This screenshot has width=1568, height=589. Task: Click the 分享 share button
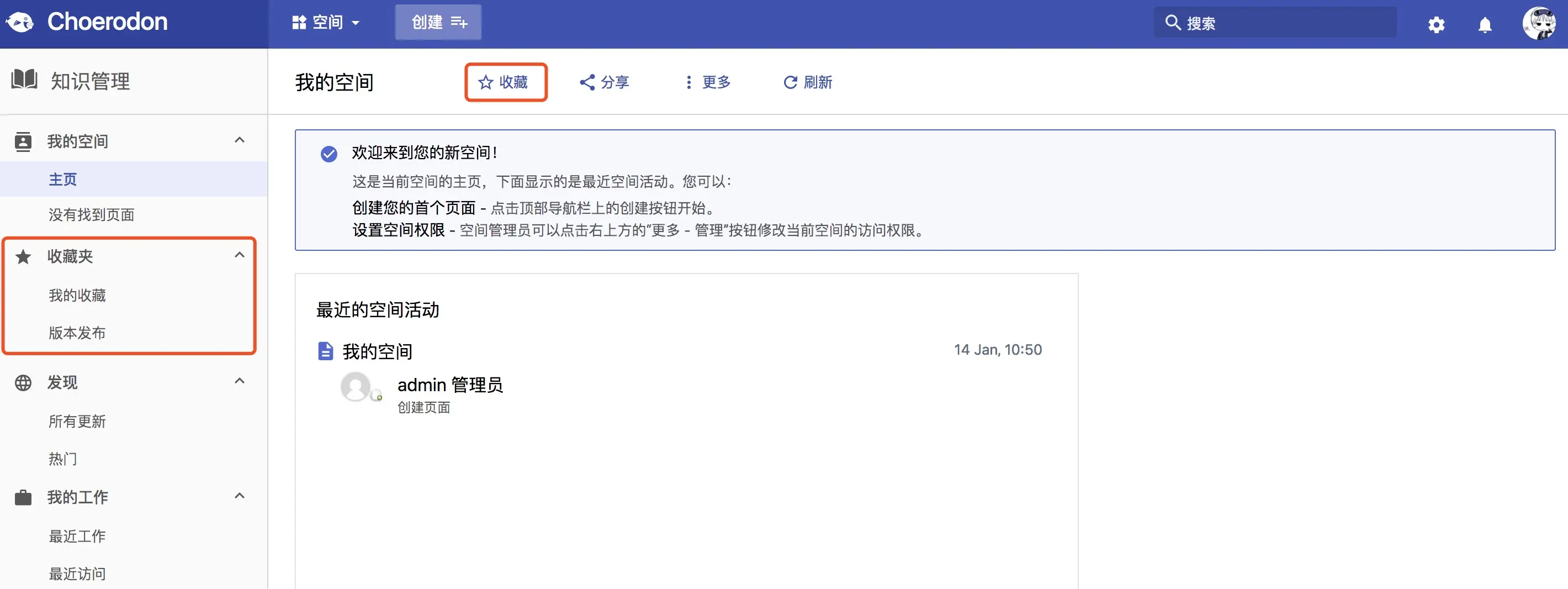[604, 82]
